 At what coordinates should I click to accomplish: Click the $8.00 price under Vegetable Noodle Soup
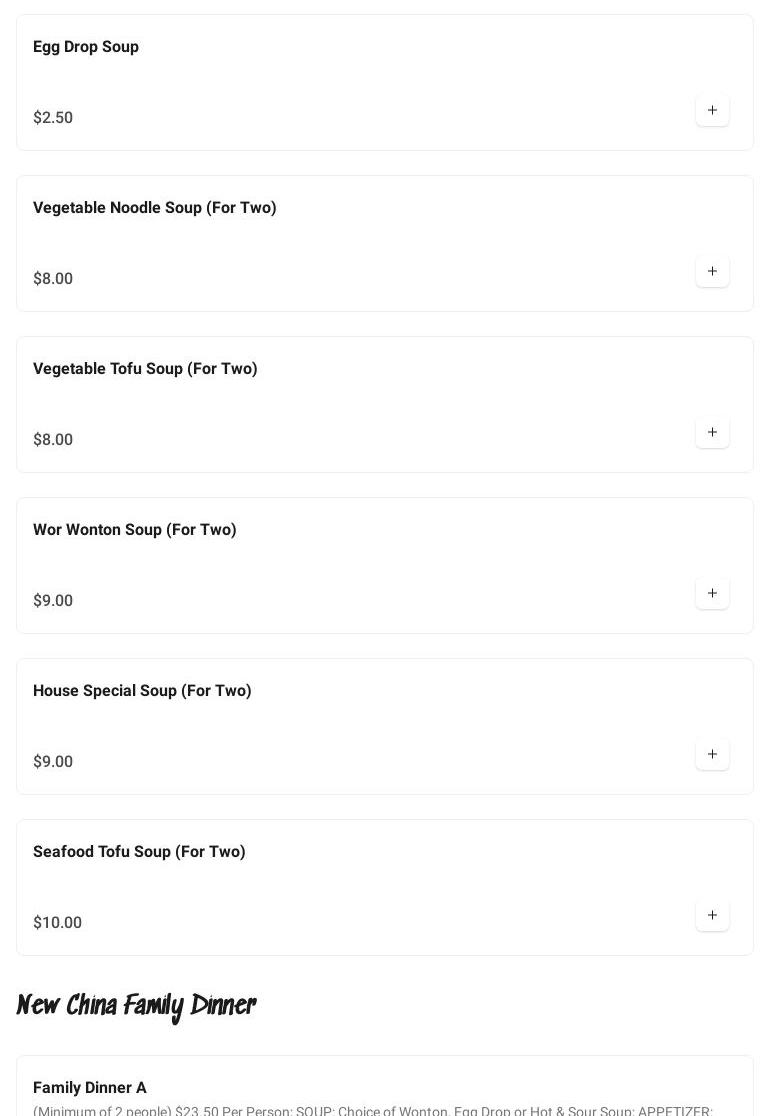coord(53,279)
